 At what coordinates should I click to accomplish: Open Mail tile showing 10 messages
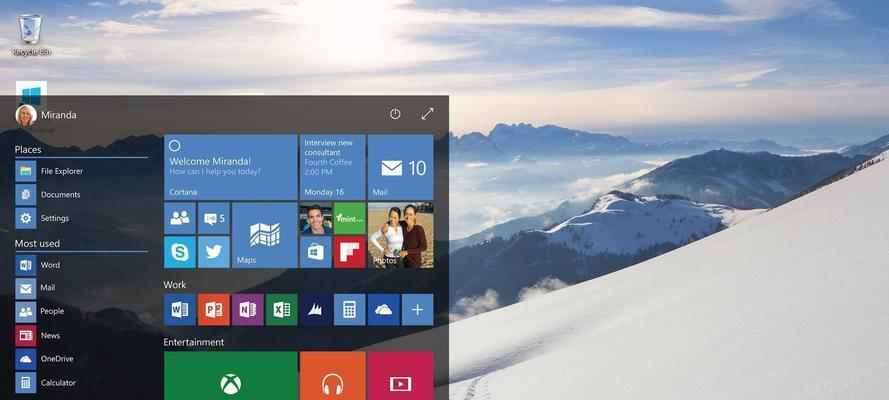click(400, 167)
